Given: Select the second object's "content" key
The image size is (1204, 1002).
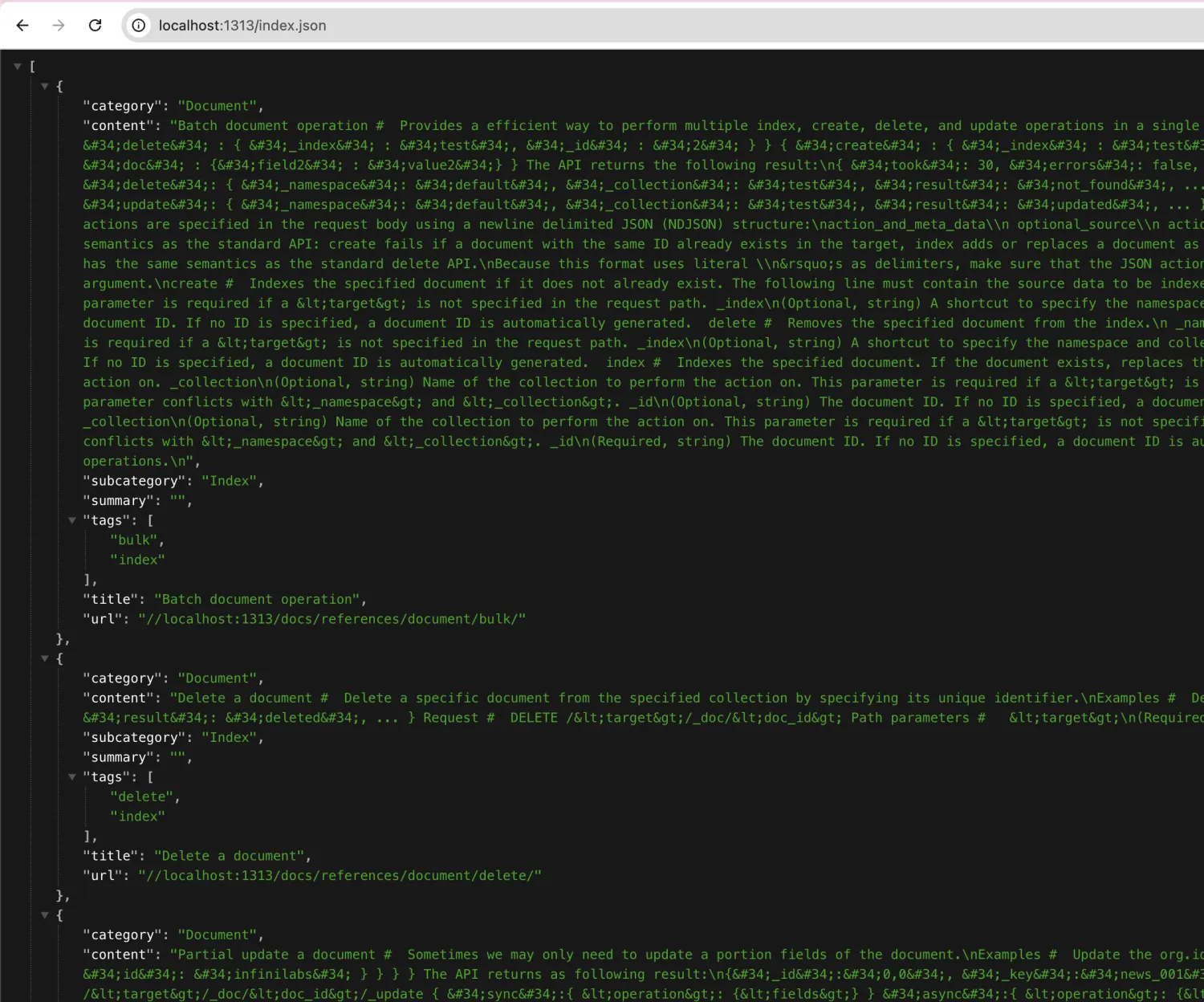Looking at the screenshot, I should (x=118, y=699).
